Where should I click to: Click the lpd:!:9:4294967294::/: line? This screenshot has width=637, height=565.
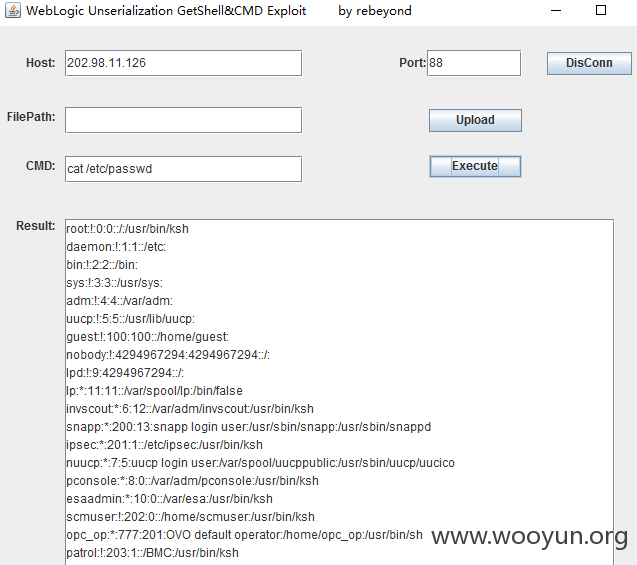(125, 373)
